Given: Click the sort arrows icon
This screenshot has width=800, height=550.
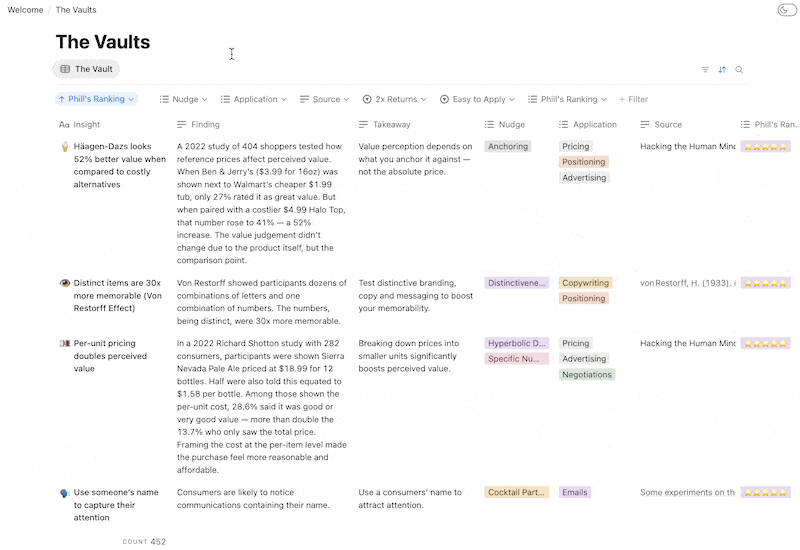Looking at the screenshot, I should coord(722,70).
